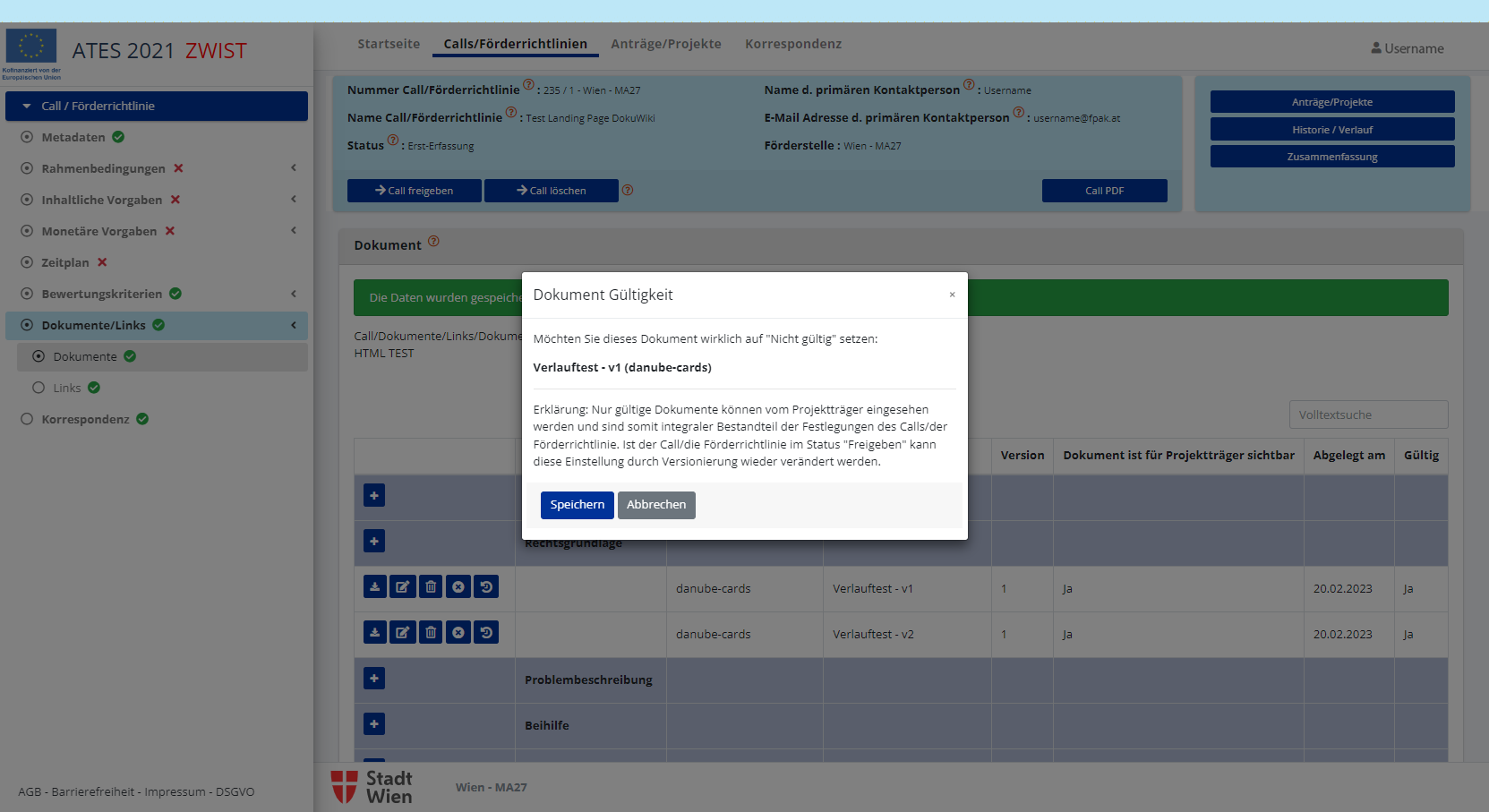Download the Verlauftest - v1 document
This screenshot has width=1489, height=812.
pyautogui.click(x=374, y=587)
